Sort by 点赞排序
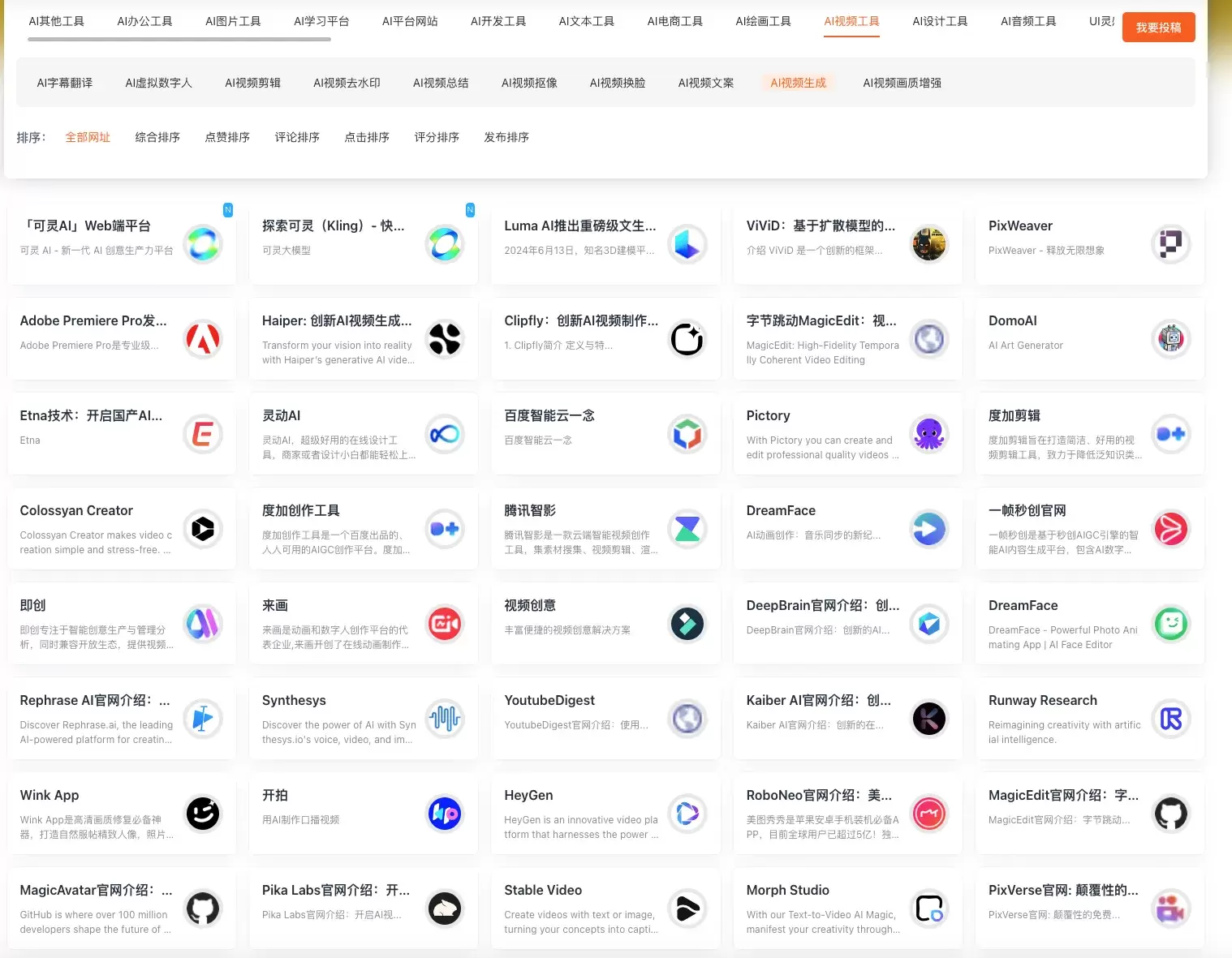This screenshot has height=958, width=1232. point(227,137)
